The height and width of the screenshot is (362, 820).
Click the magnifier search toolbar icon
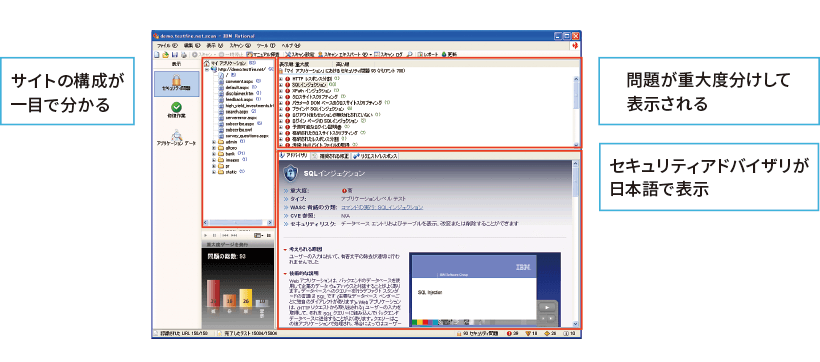[x=409, y=54]
